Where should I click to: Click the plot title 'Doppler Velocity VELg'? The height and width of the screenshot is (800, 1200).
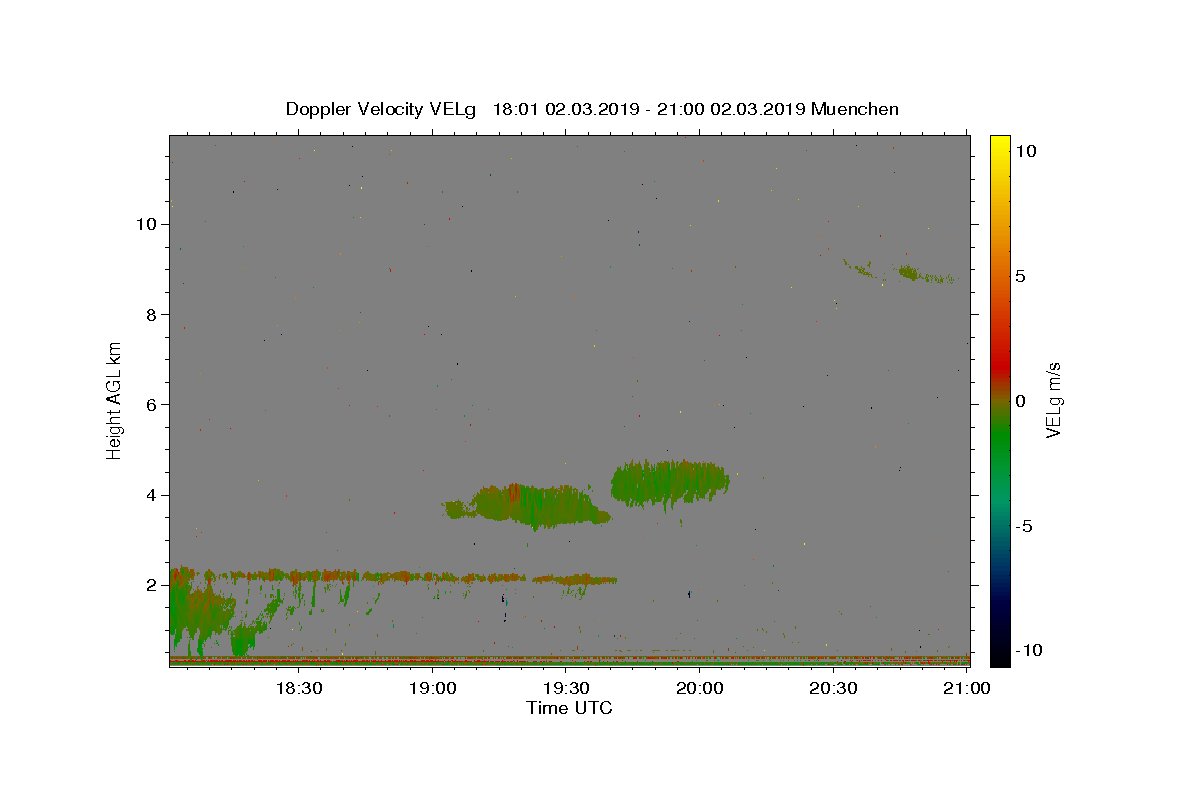click(x=383, y=109)
